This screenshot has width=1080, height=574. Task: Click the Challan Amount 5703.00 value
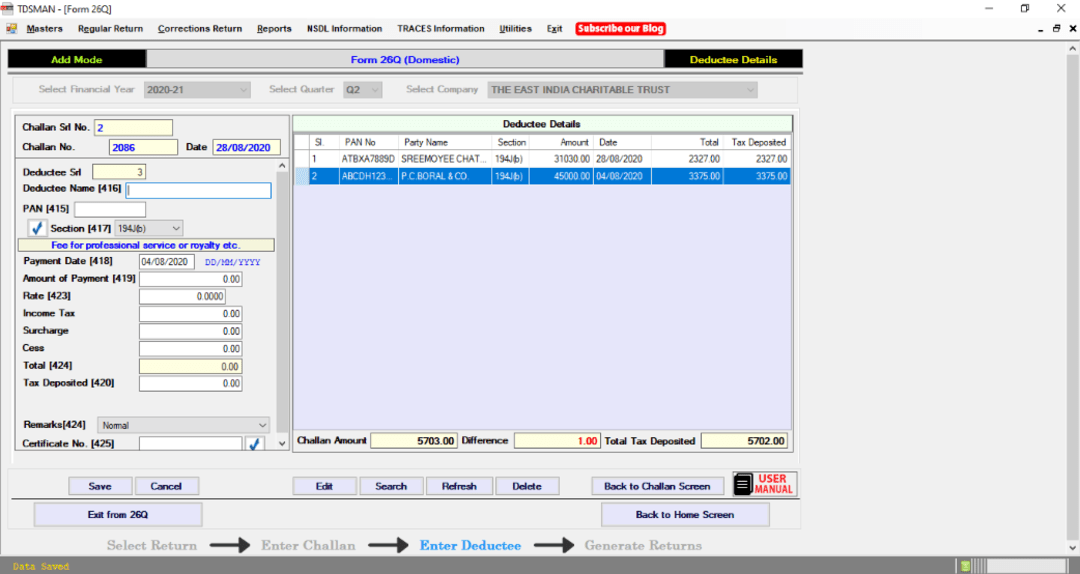[413, 441]
